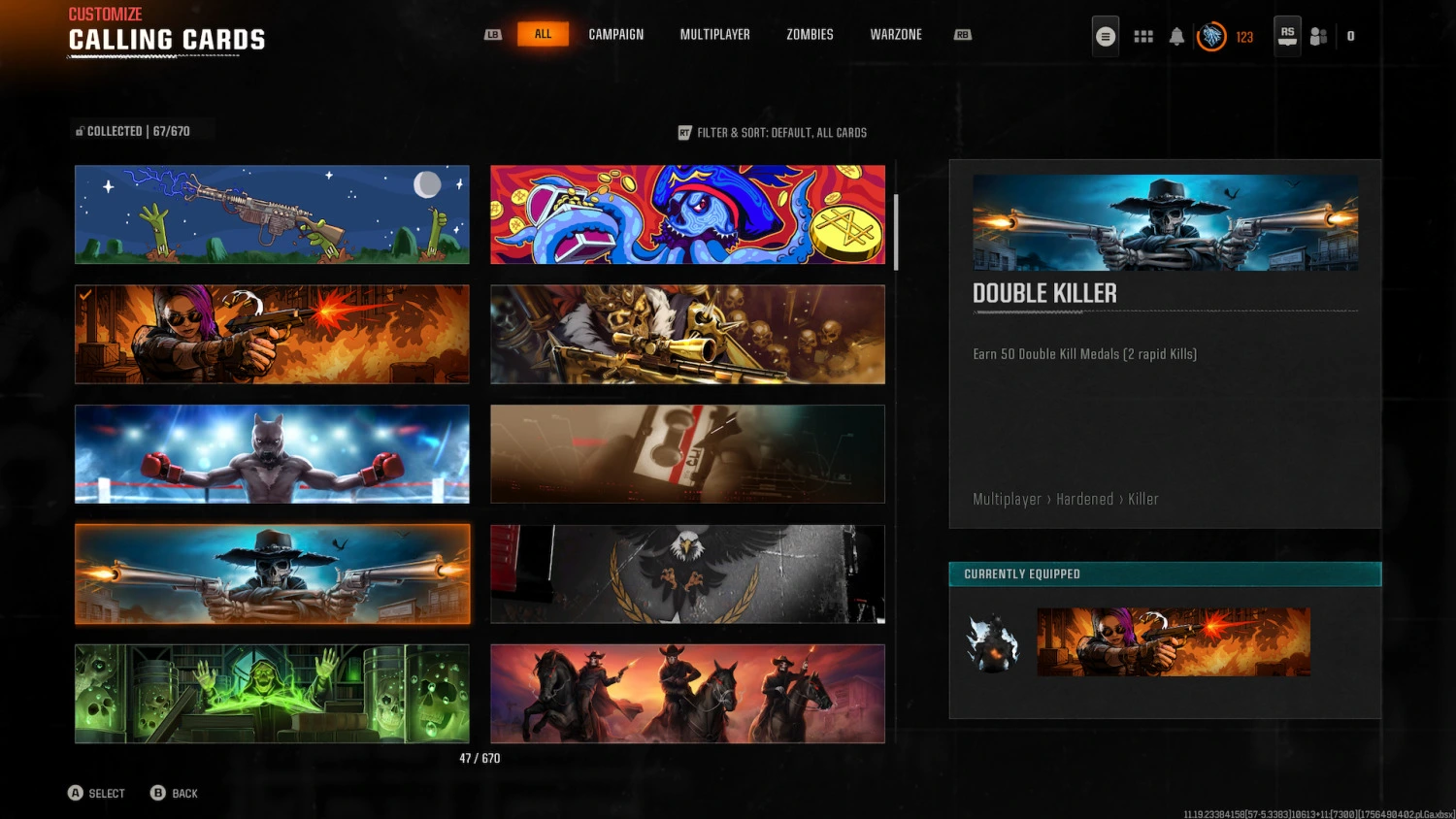1456x819 pixels.
Task: Open the player level emblem
Action: click(x=1211, y=36)
